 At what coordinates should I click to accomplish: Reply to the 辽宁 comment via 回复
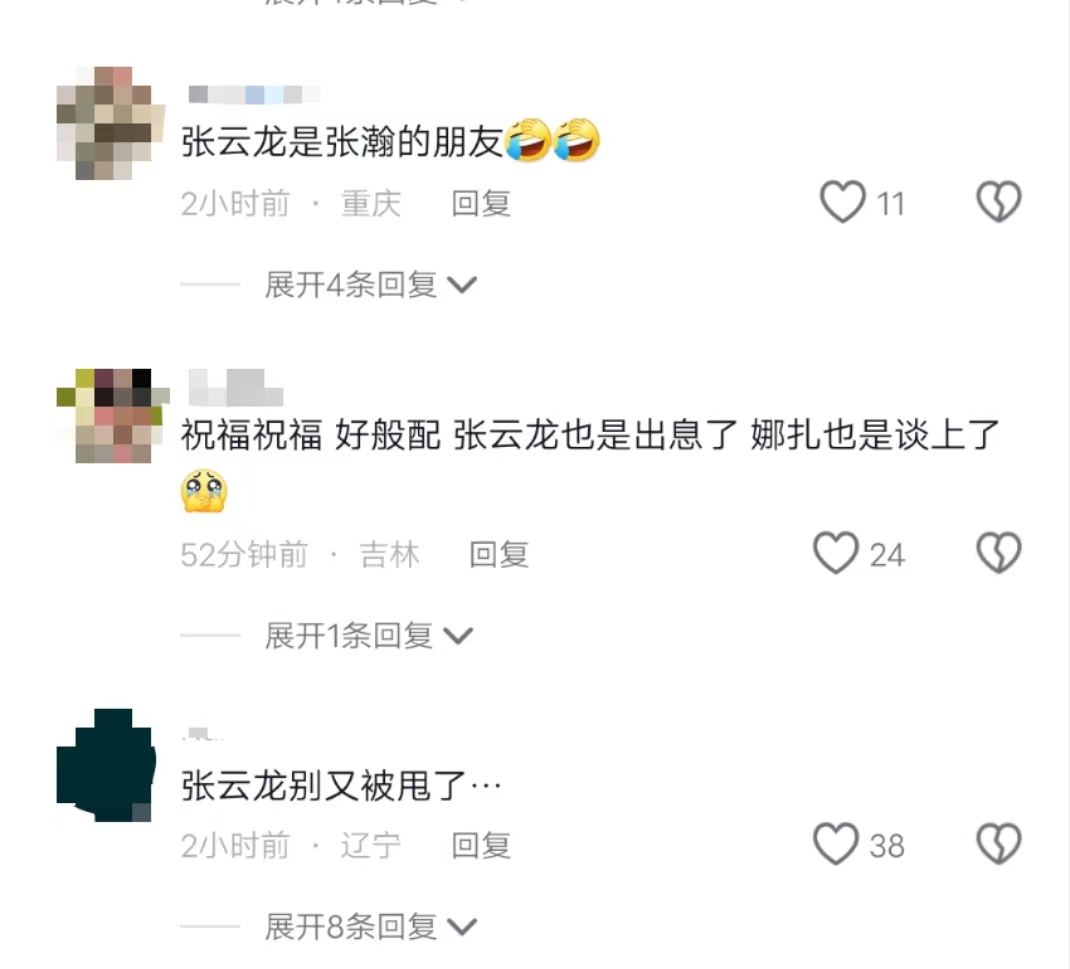coord(481,845)
